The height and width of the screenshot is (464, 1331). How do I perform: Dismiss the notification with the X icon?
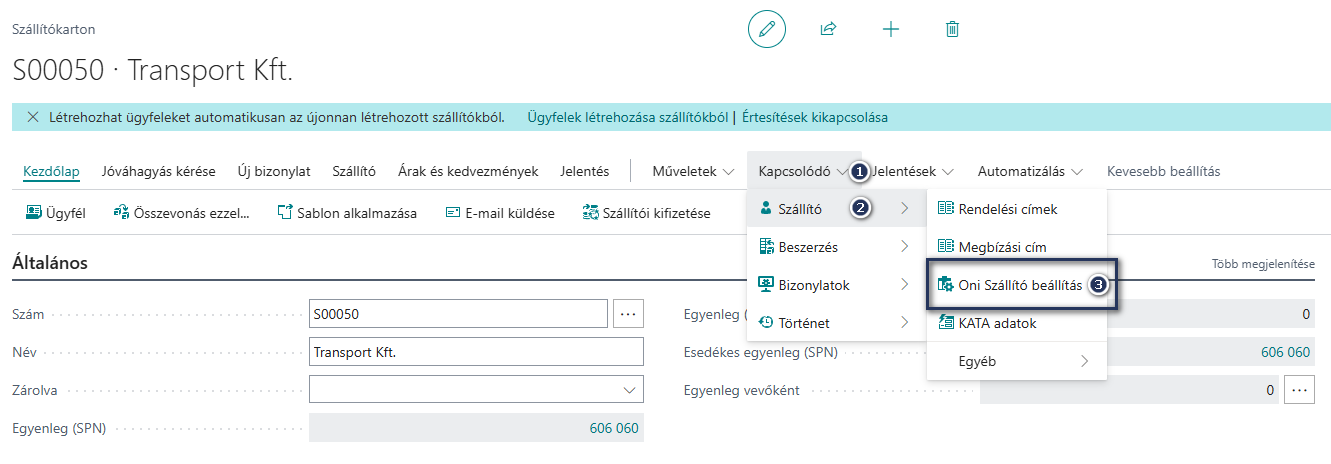point(31,117)
